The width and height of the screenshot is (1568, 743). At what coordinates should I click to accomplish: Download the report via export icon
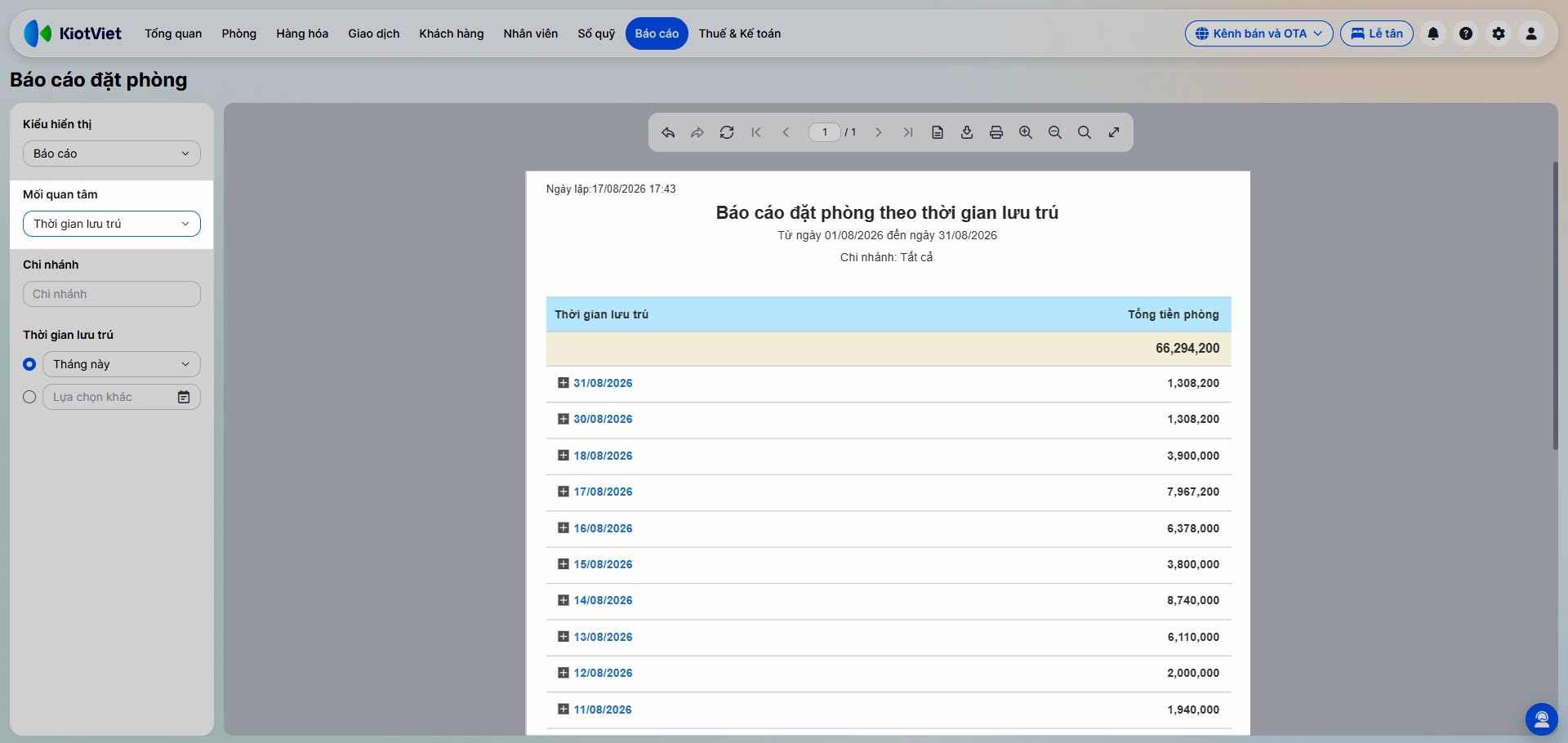click(x=967, y=132)
